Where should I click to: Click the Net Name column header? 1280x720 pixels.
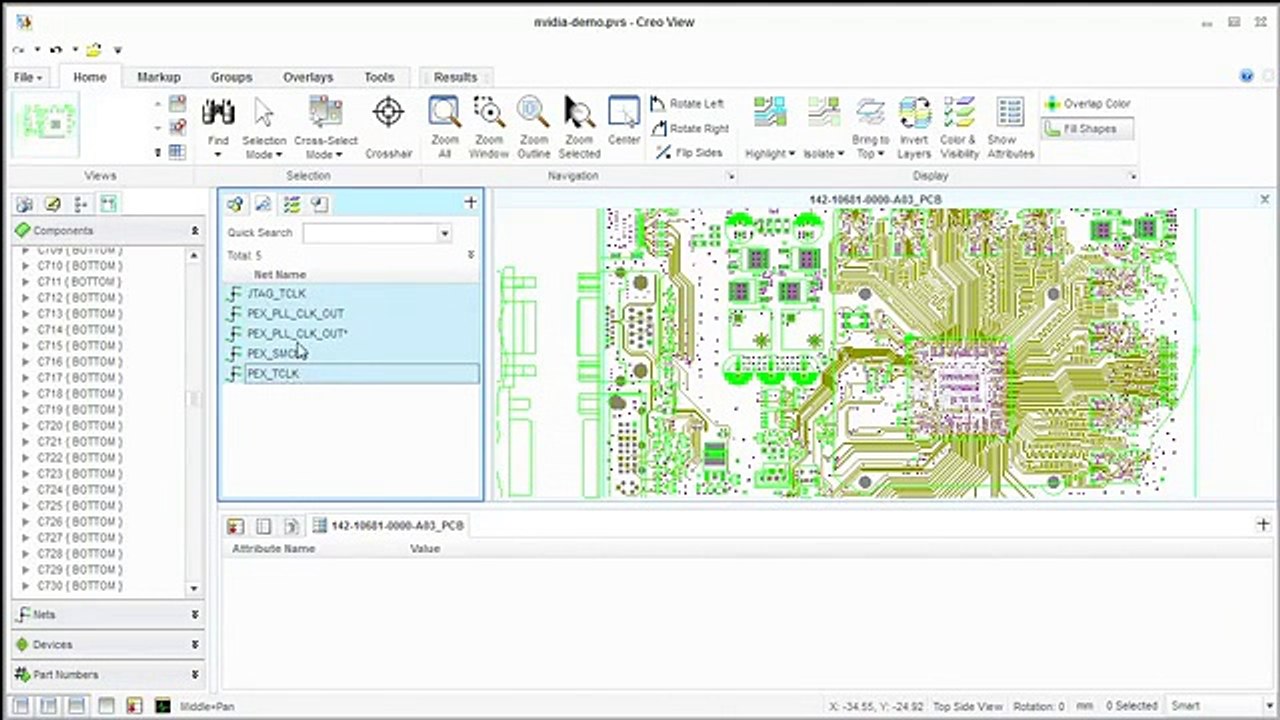click(x=280, y=274)
